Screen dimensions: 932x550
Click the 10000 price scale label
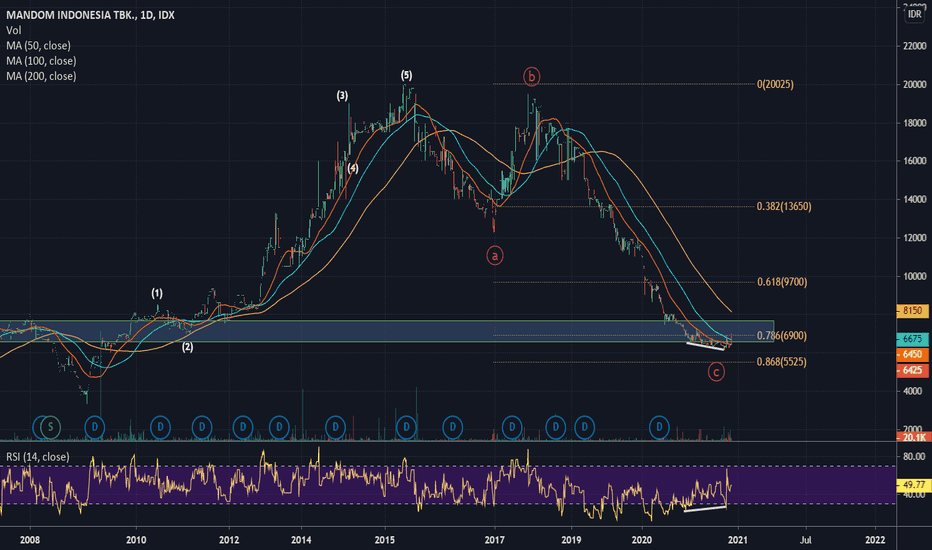tap(914, 276)
